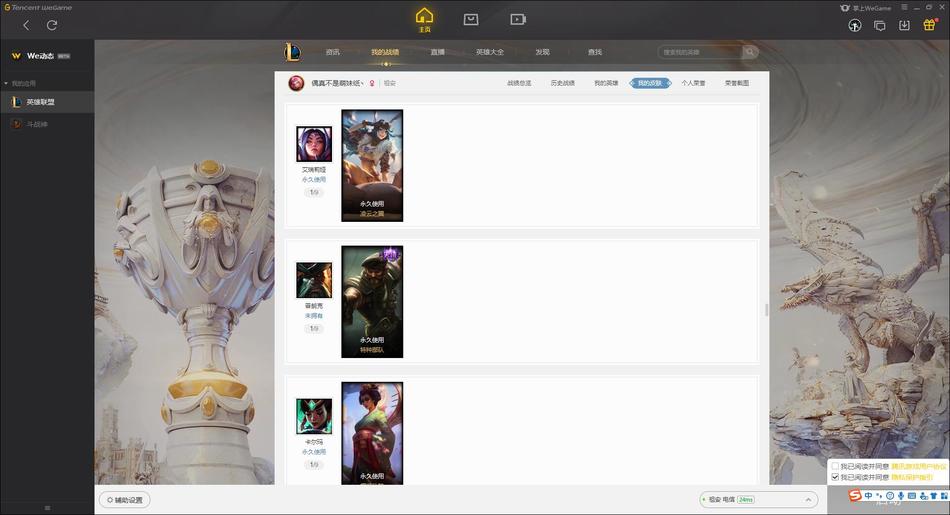Open the 我的战绩 nav tab

[x=385, y=52]
